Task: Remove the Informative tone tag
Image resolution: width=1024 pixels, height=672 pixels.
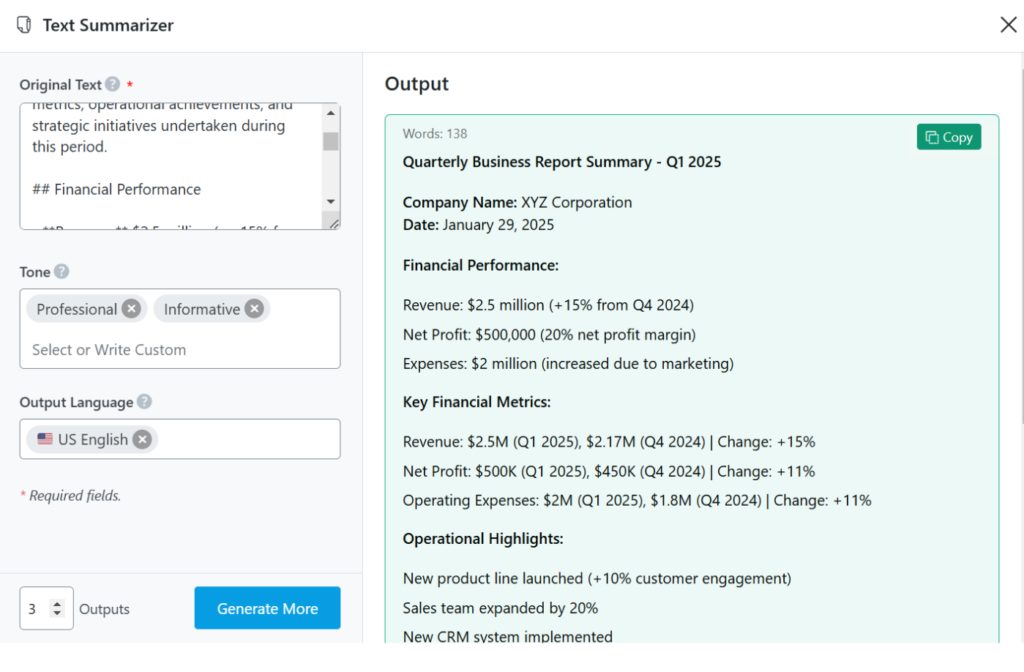Action: click(254, 309)
